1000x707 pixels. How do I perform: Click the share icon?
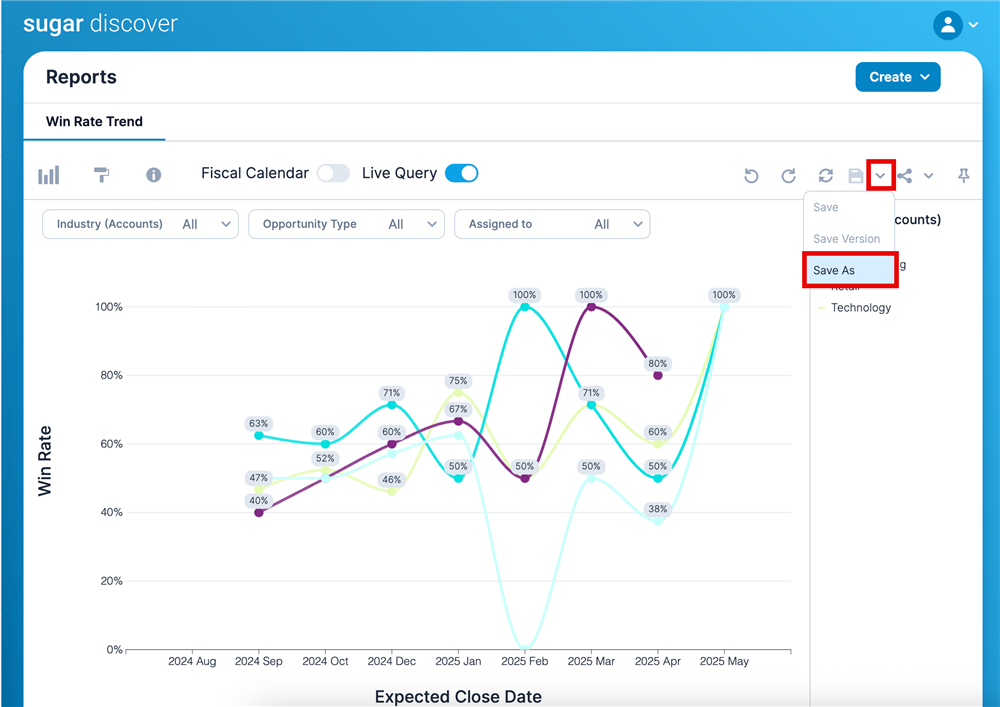904,176
